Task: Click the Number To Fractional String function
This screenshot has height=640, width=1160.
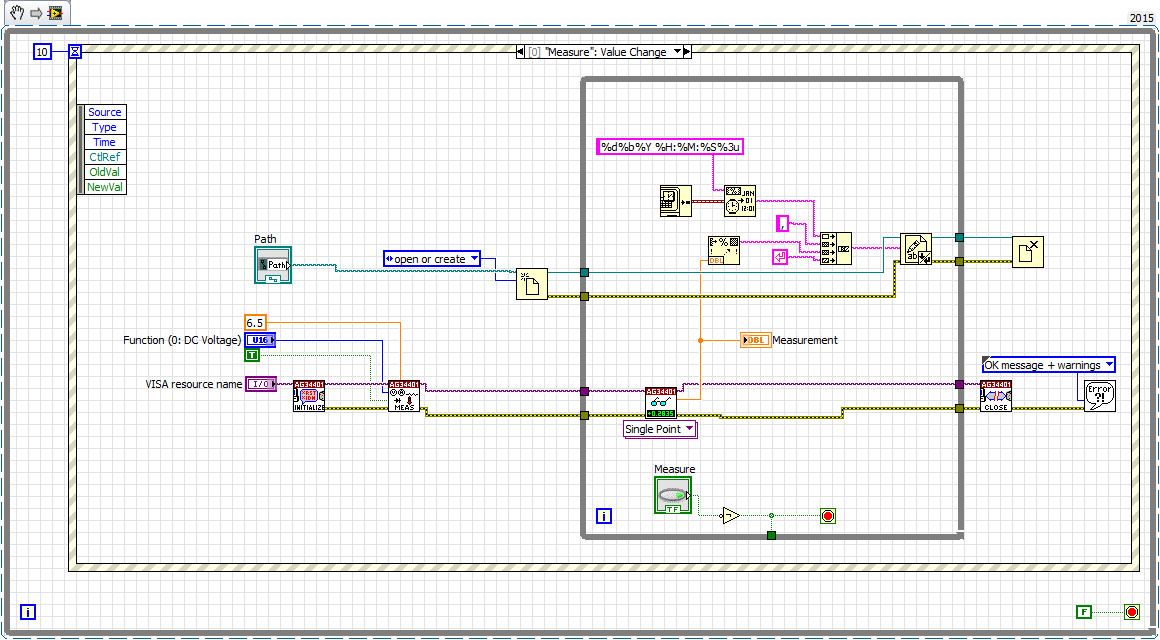Action: pyautogui.click(x=724, y=250)
